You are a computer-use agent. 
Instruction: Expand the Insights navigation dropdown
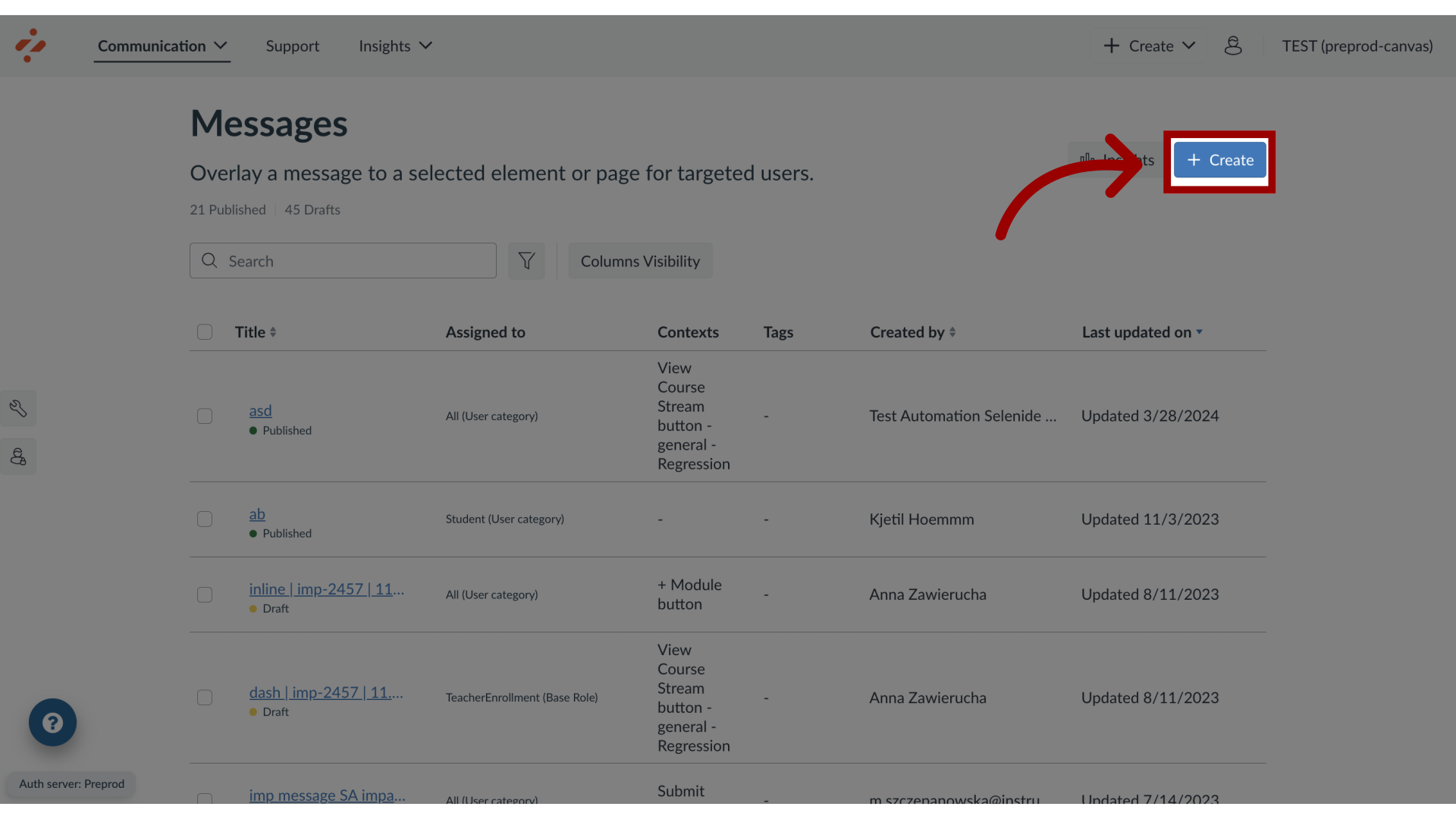coord(395,45)
